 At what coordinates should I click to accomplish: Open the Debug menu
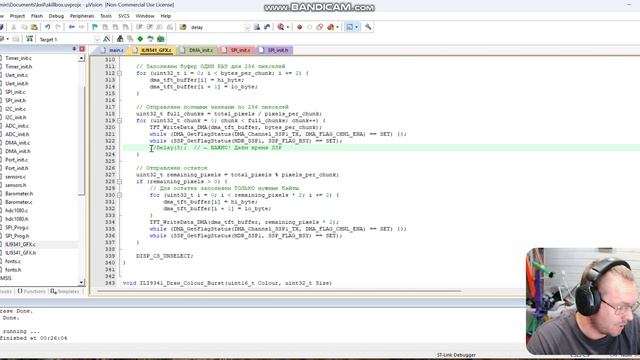56,16
